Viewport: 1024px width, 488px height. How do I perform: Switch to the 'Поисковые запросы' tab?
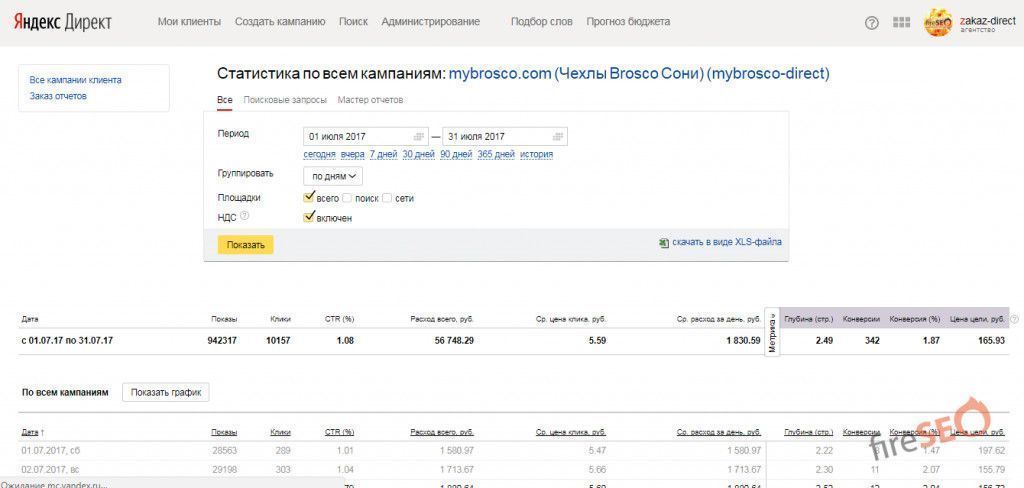(x=285, y=100)
